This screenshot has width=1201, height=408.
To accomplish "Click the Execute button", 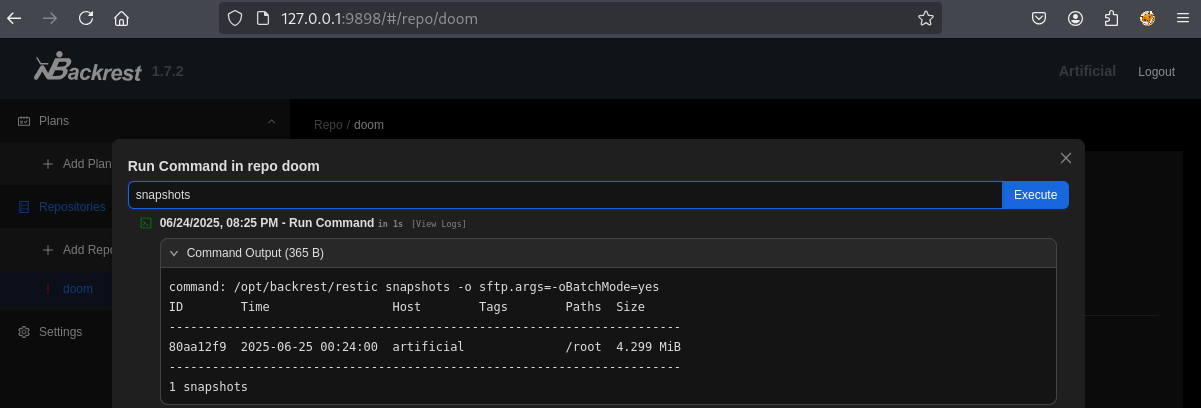I will point(1035,195).
